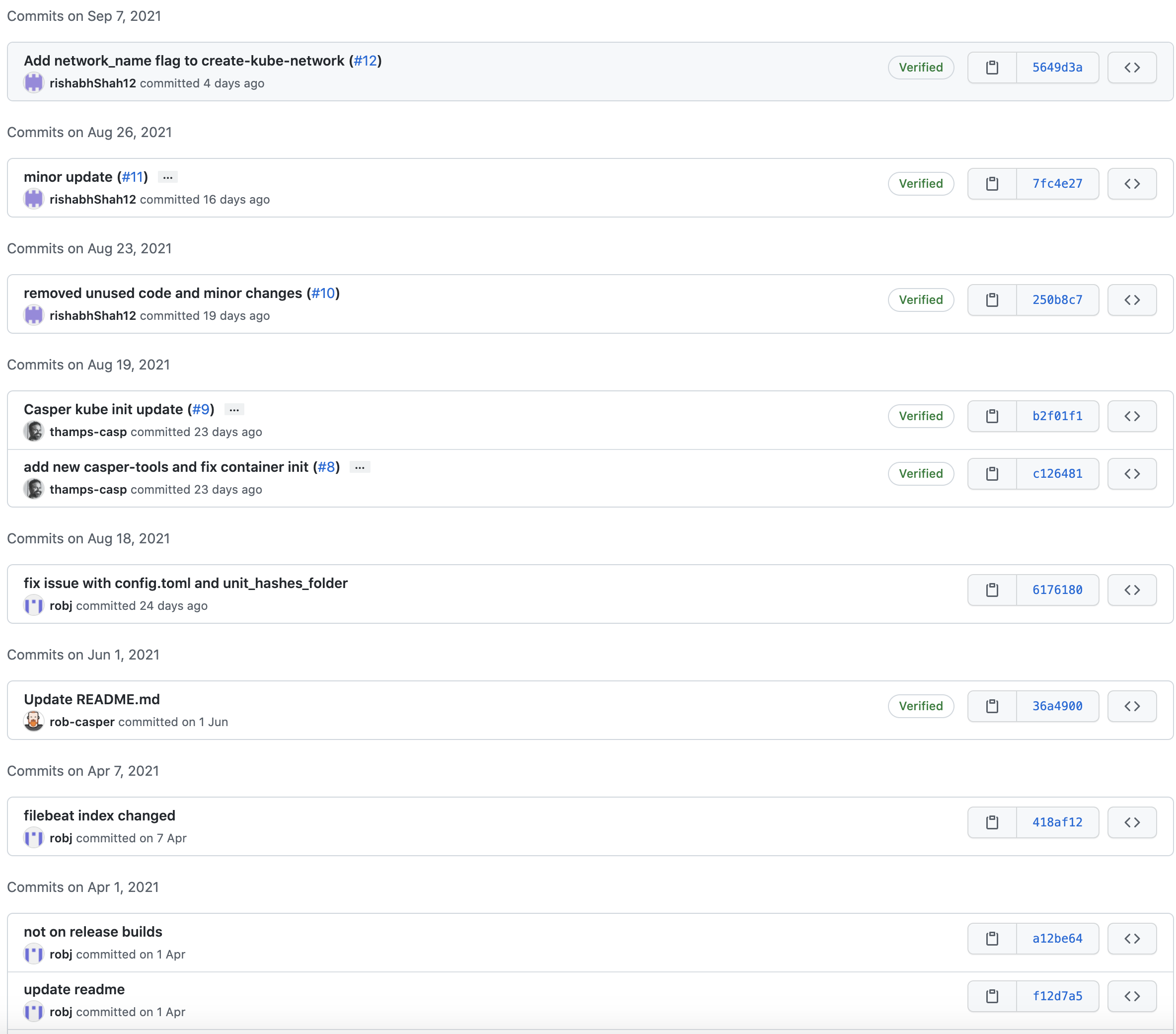The image size is (1176, 1034).
Task: Browse repository at commit c126481
Action: point(1132,474)
